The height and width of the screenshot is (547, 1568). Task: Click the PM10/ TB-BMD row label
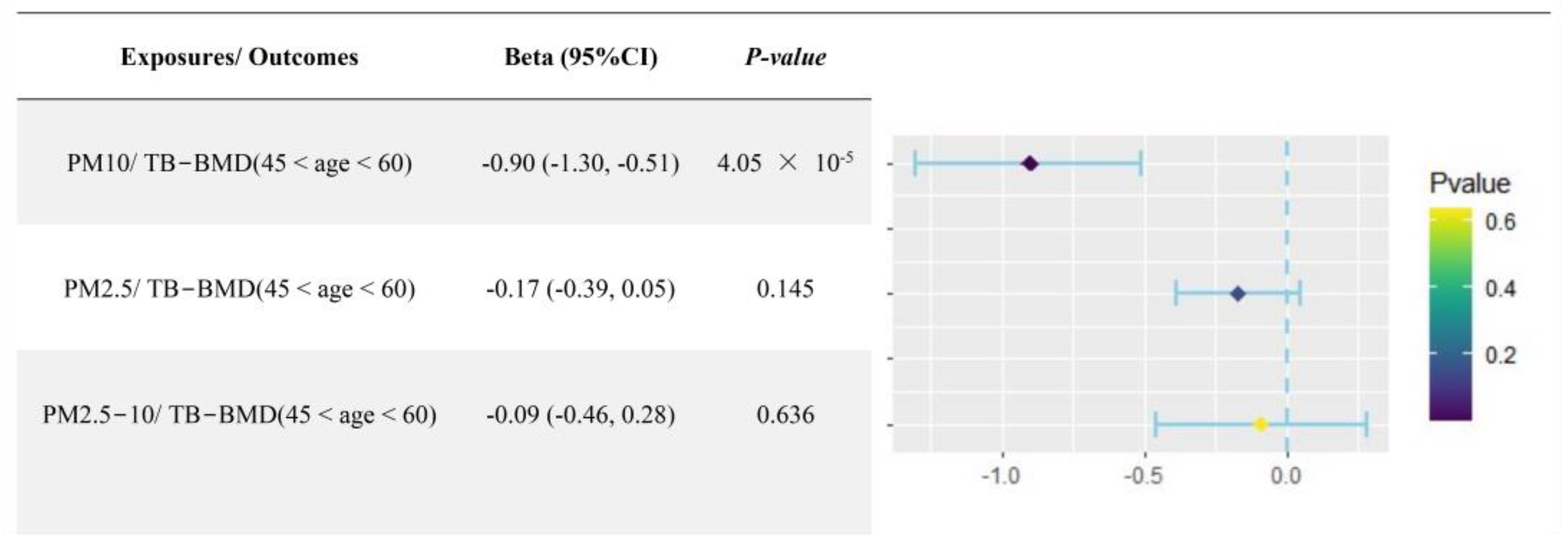click(x=239, y=163)
